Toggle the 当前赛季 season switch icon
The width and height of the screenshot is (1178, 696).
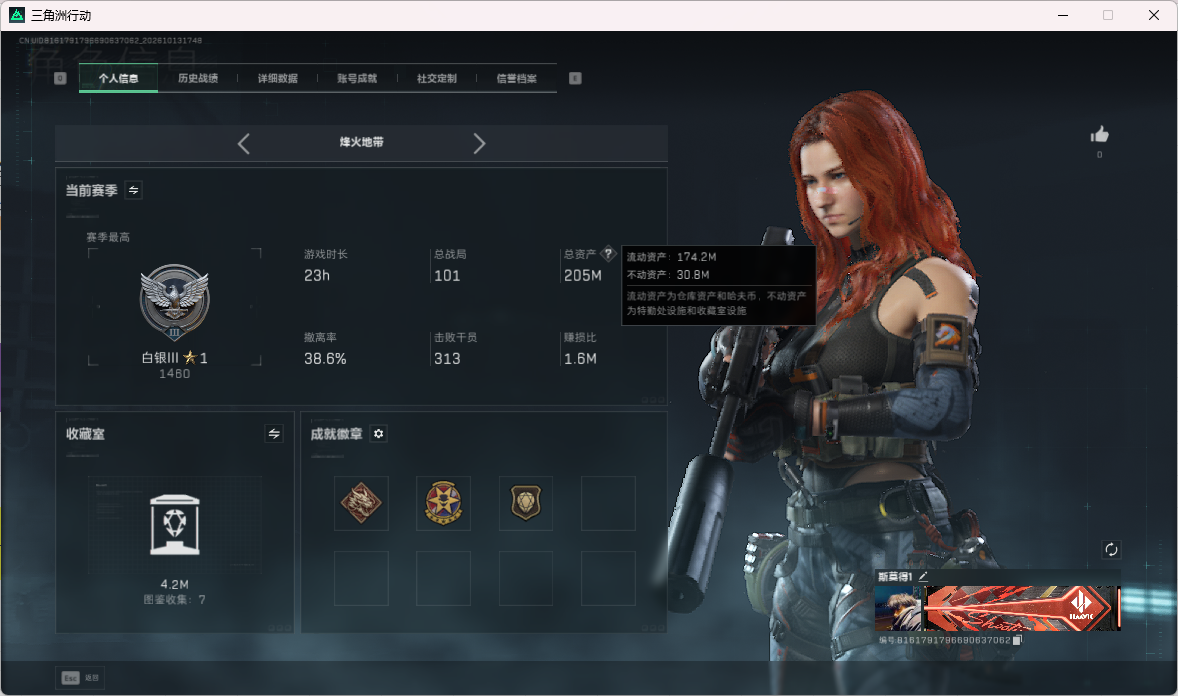coord(134,190)
